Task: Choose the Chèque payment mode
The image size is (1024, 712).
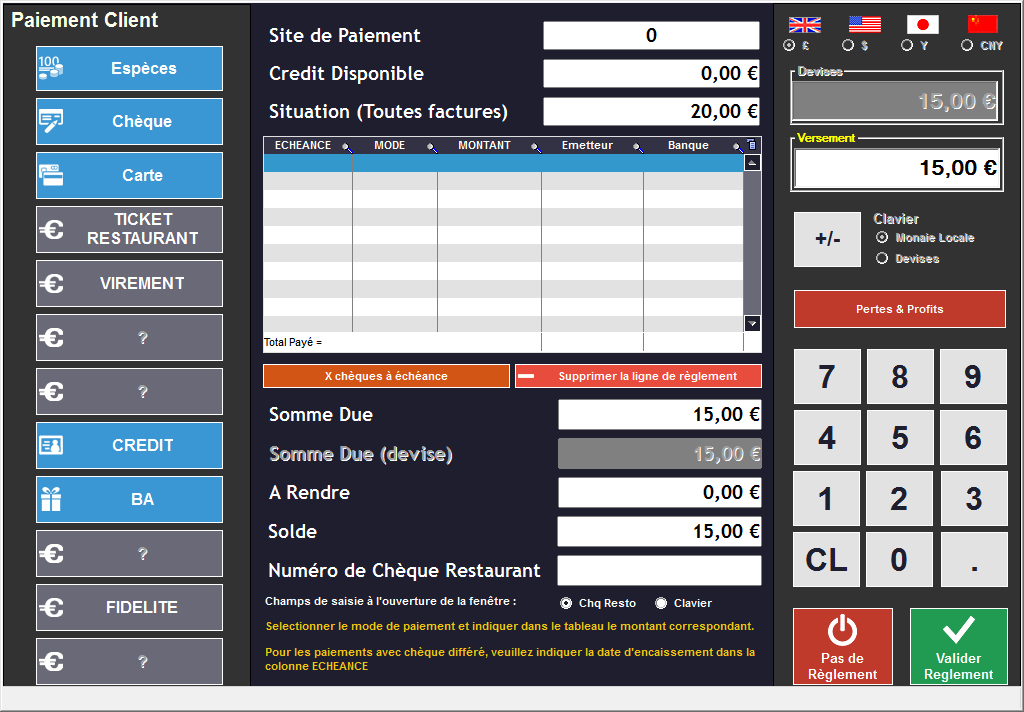Action: 129,122
